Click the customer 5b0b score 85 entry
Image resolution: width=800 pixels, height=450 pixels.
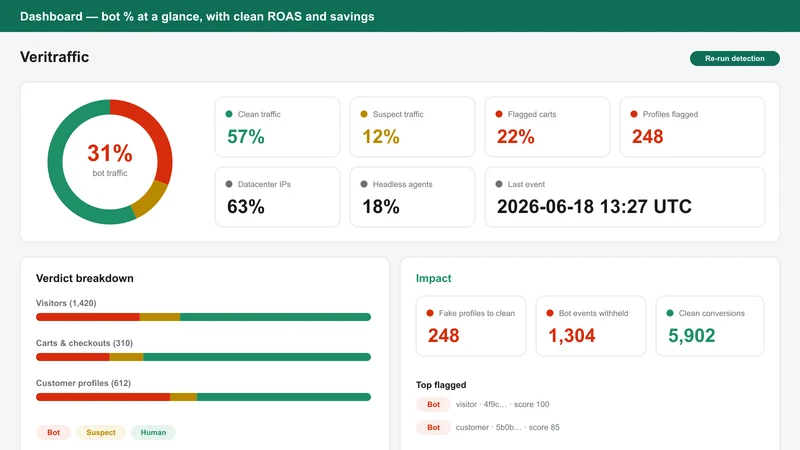pos(508,428)
